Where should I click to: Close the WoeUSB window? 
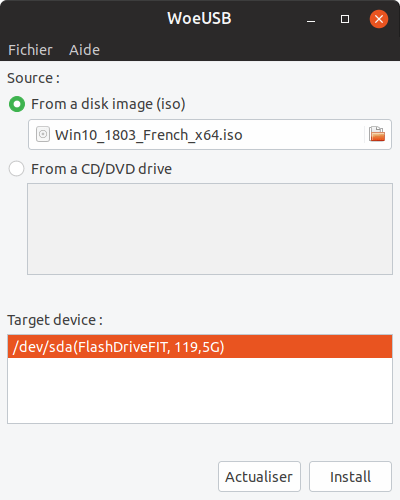379,19
